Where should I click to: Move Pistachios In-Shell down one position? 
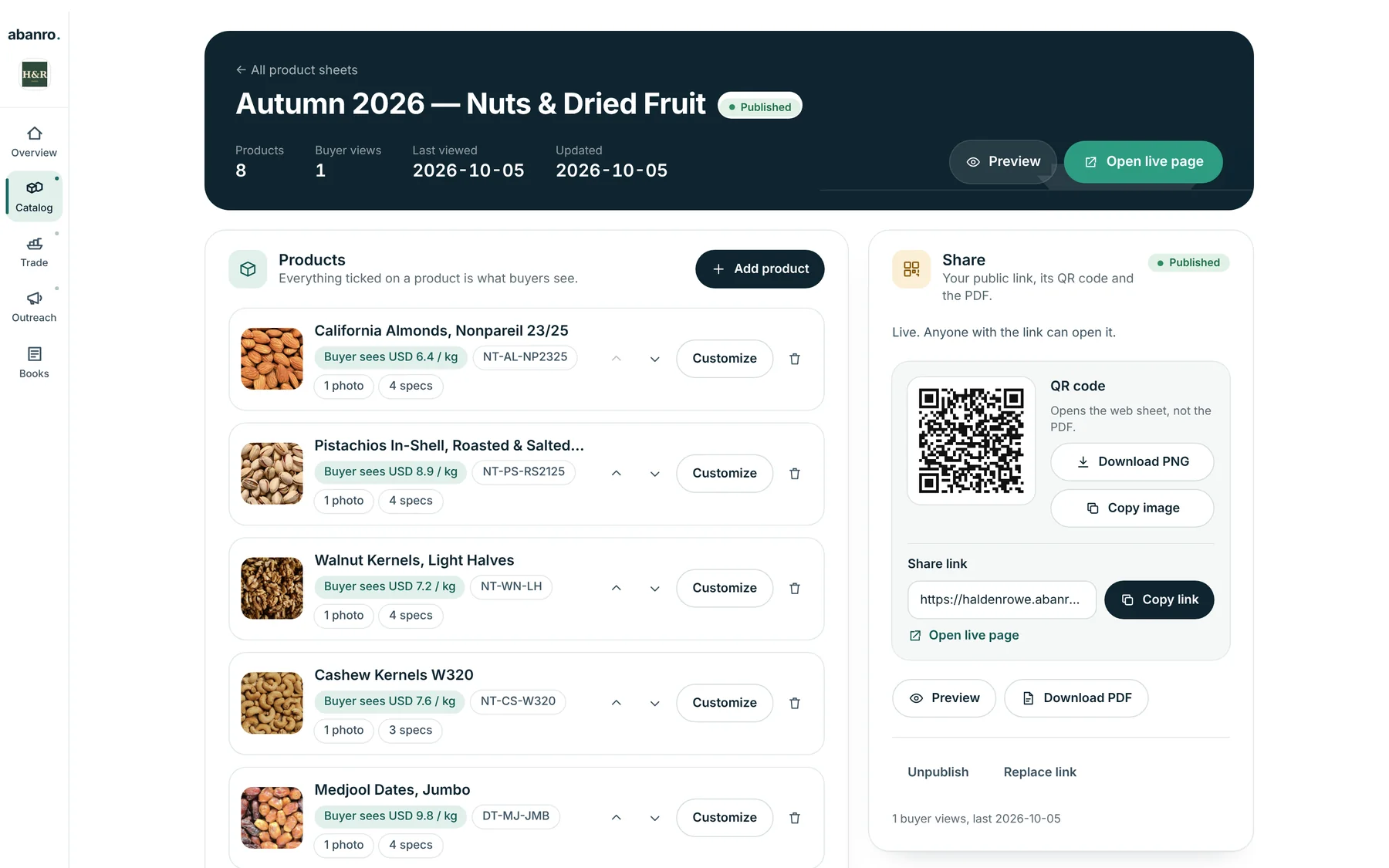[x=655, y=474]
